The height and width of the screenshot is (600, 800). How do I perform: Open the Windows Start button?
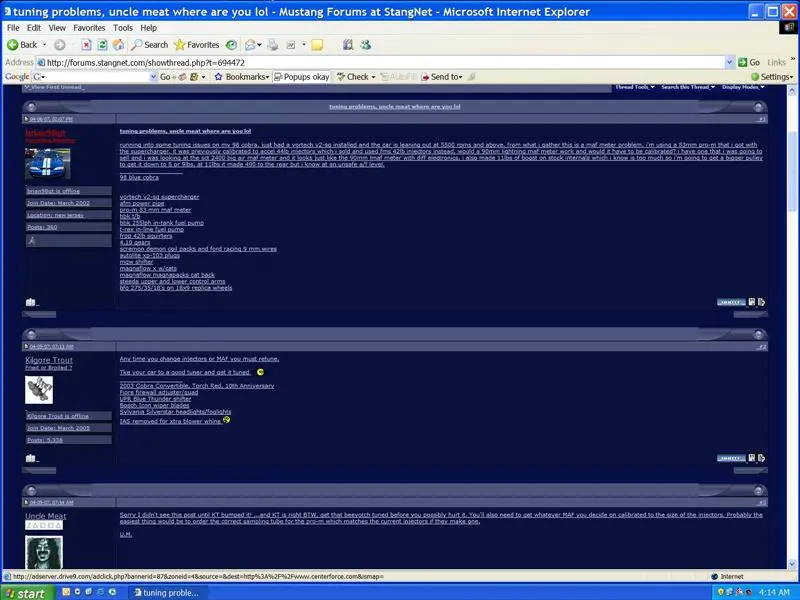(x=27, y=592)
